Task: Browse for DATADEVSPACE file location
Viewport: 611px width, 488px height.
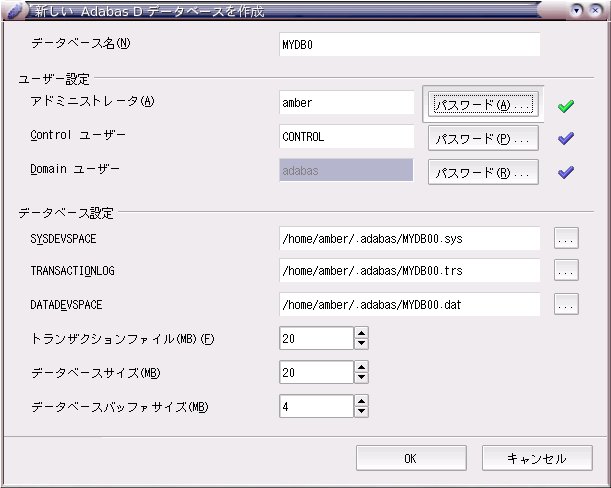Action: [566, 304]
